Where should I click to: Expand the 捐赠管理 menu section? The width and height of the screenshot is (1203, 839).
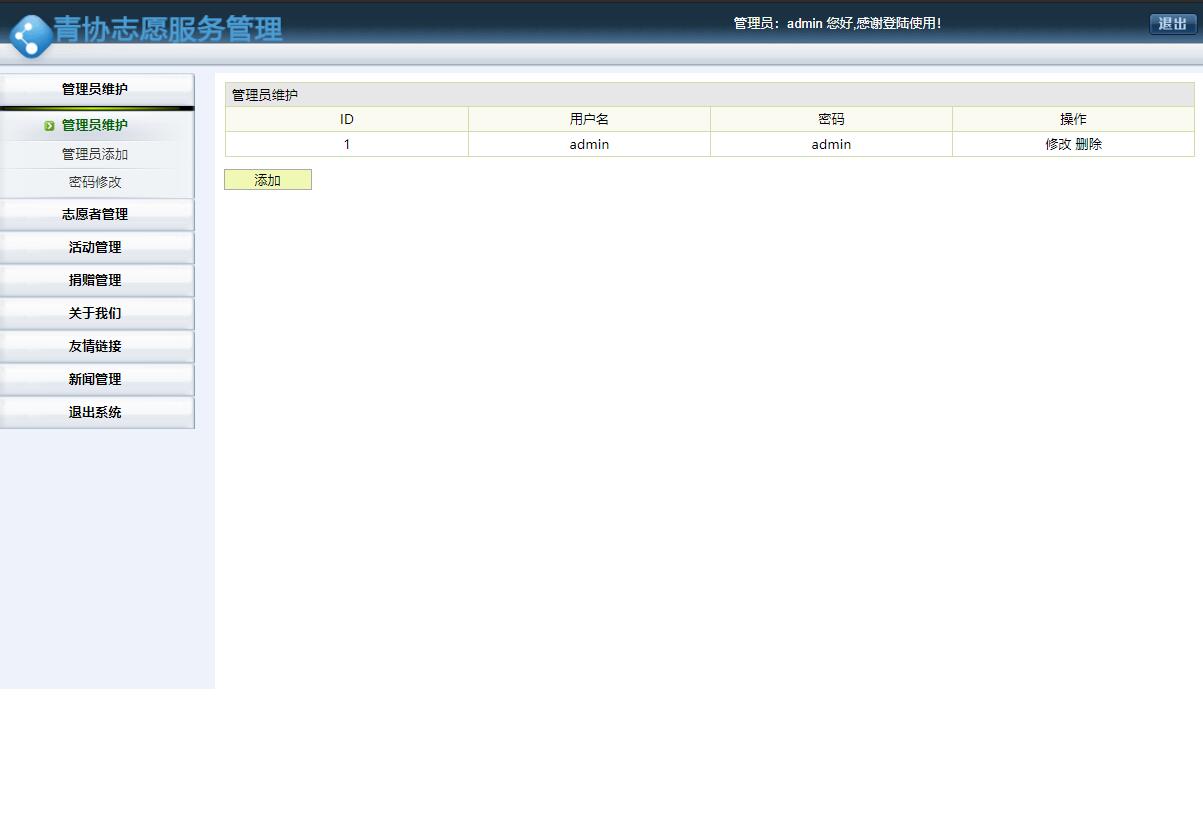[97, 280]
